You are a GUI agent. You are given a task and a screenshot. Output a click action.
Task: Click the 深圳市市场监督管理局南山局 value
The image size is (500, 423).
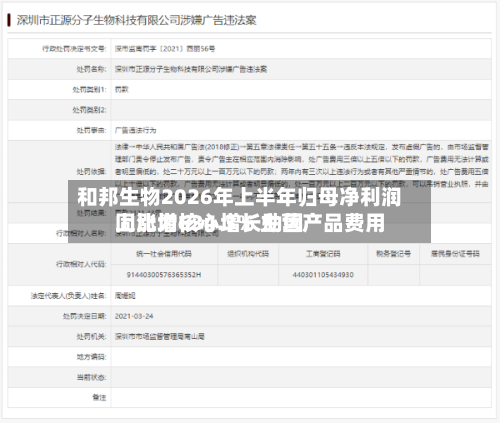click(160, 337)
